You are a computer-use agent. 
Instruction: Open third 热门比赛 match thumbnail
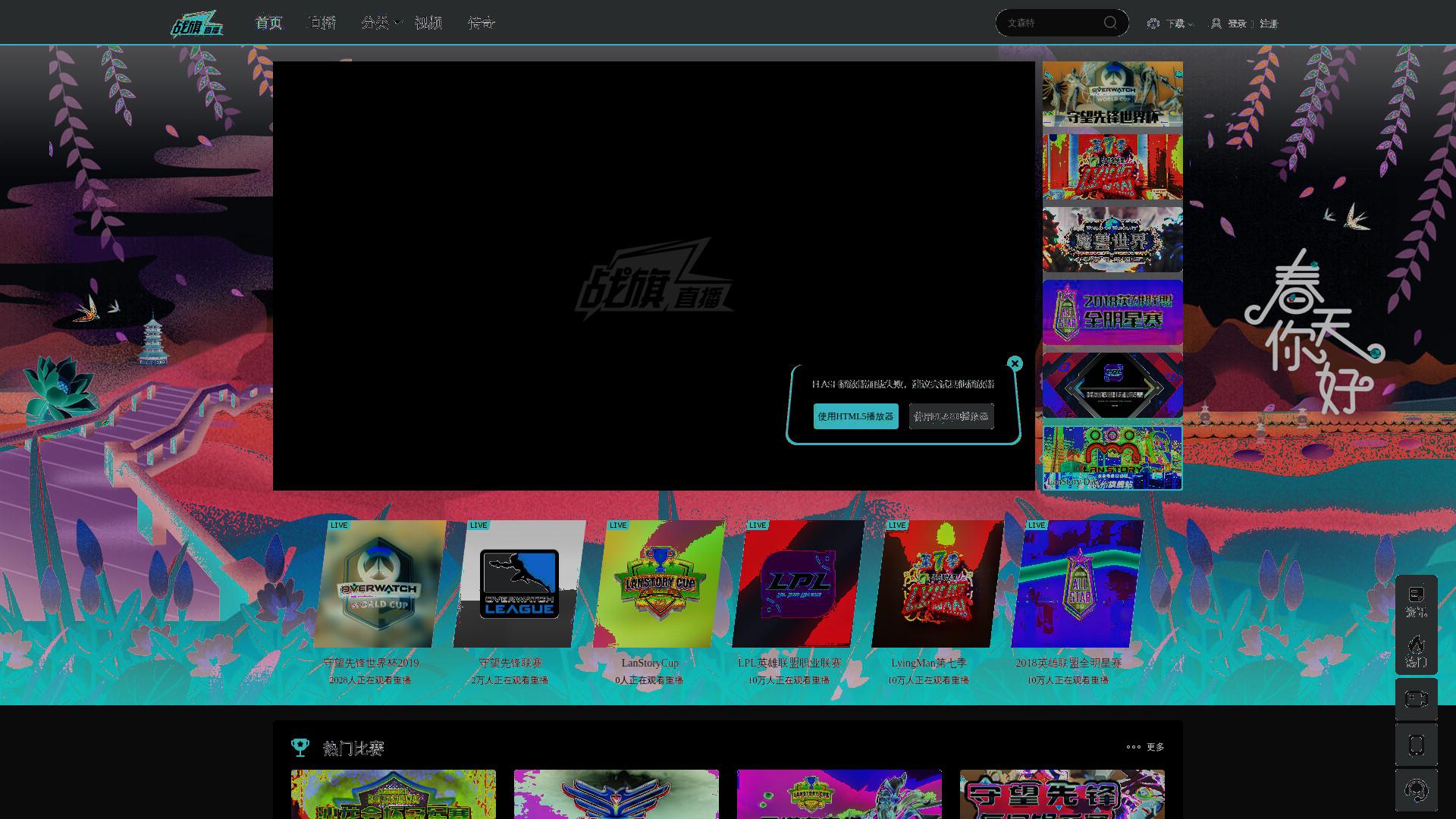coord(839,794)
